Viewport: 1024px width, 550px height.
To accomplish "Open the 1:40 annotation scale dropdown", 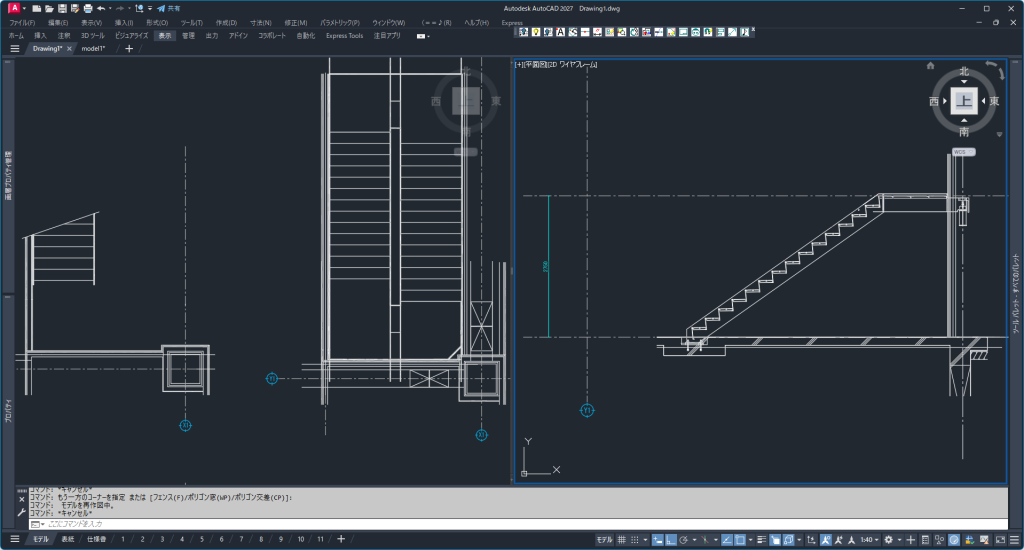I will [x=868, y=540].
